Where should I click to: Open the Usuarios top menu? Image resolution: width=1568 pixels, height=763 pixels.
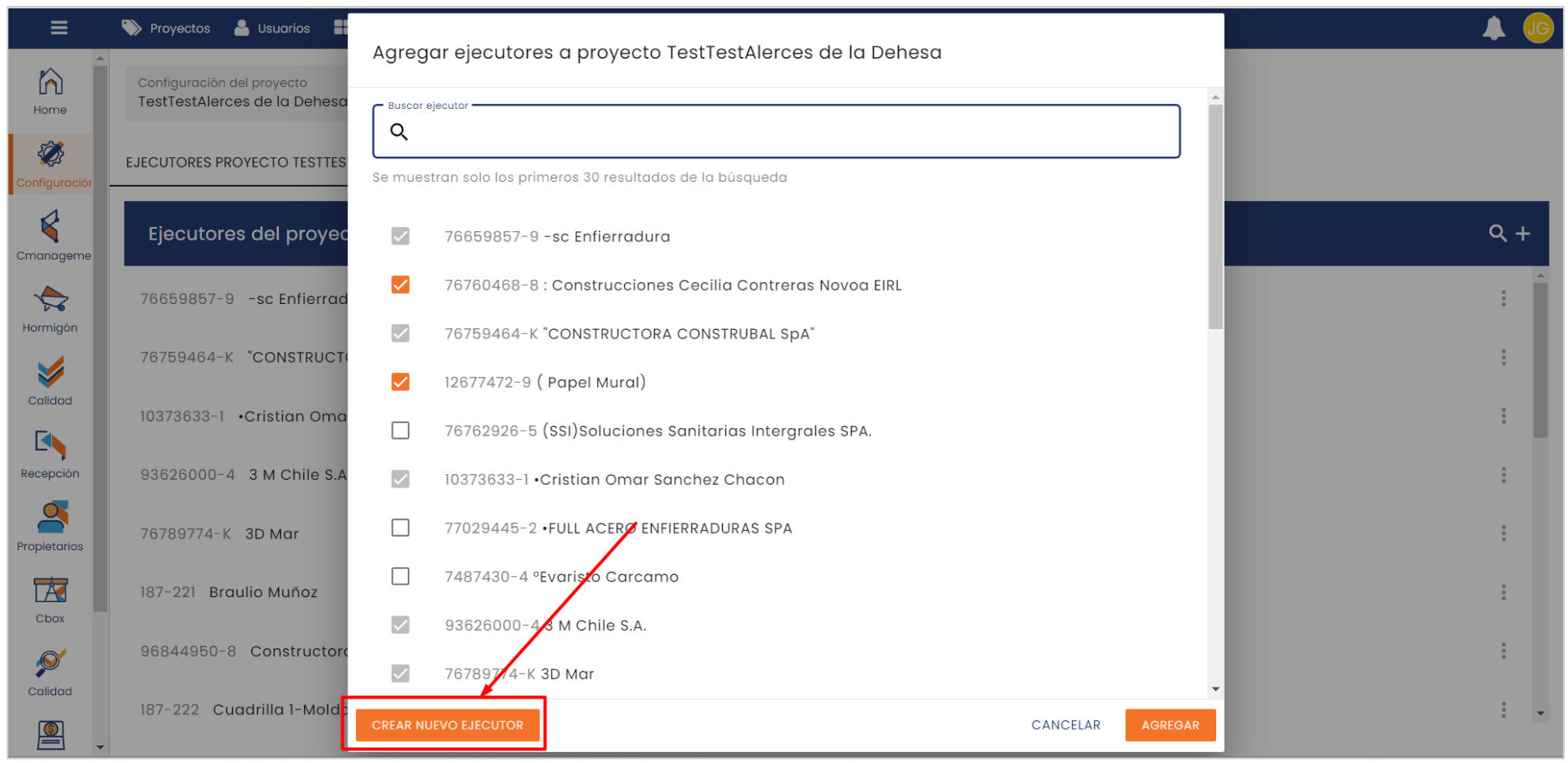tap(272, 28)
